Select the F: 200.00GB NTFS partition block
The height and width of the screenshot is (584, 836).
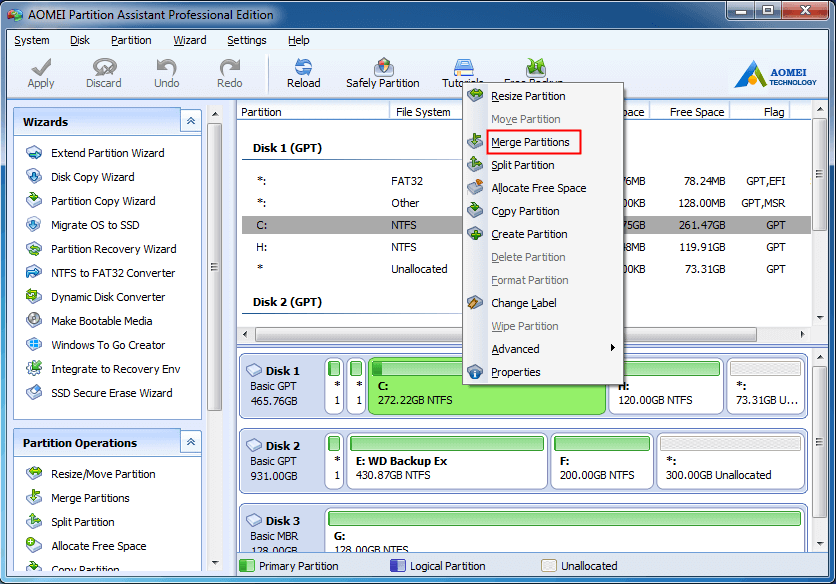[x=601, y=461]
